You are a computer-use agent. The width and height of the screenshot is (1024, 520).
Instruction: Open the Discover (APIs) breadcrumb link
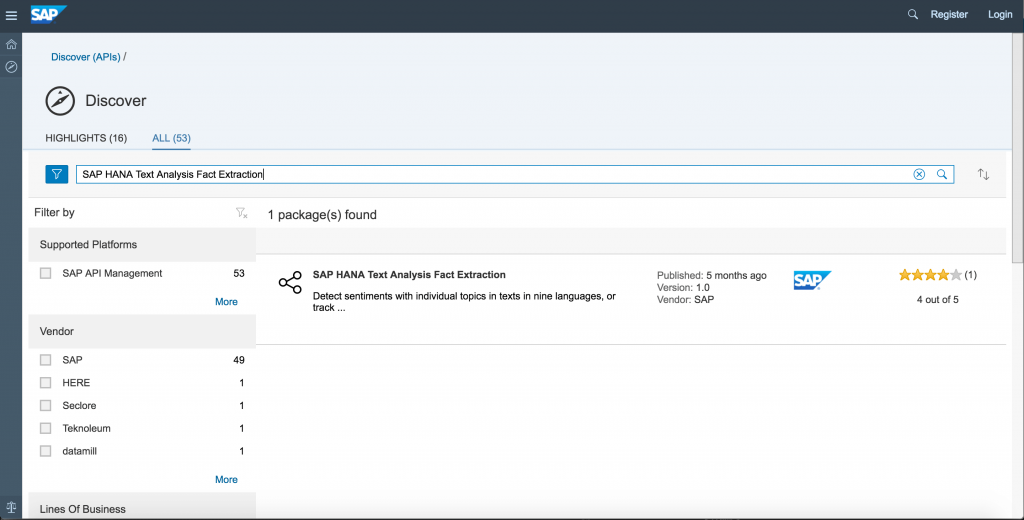86,57
